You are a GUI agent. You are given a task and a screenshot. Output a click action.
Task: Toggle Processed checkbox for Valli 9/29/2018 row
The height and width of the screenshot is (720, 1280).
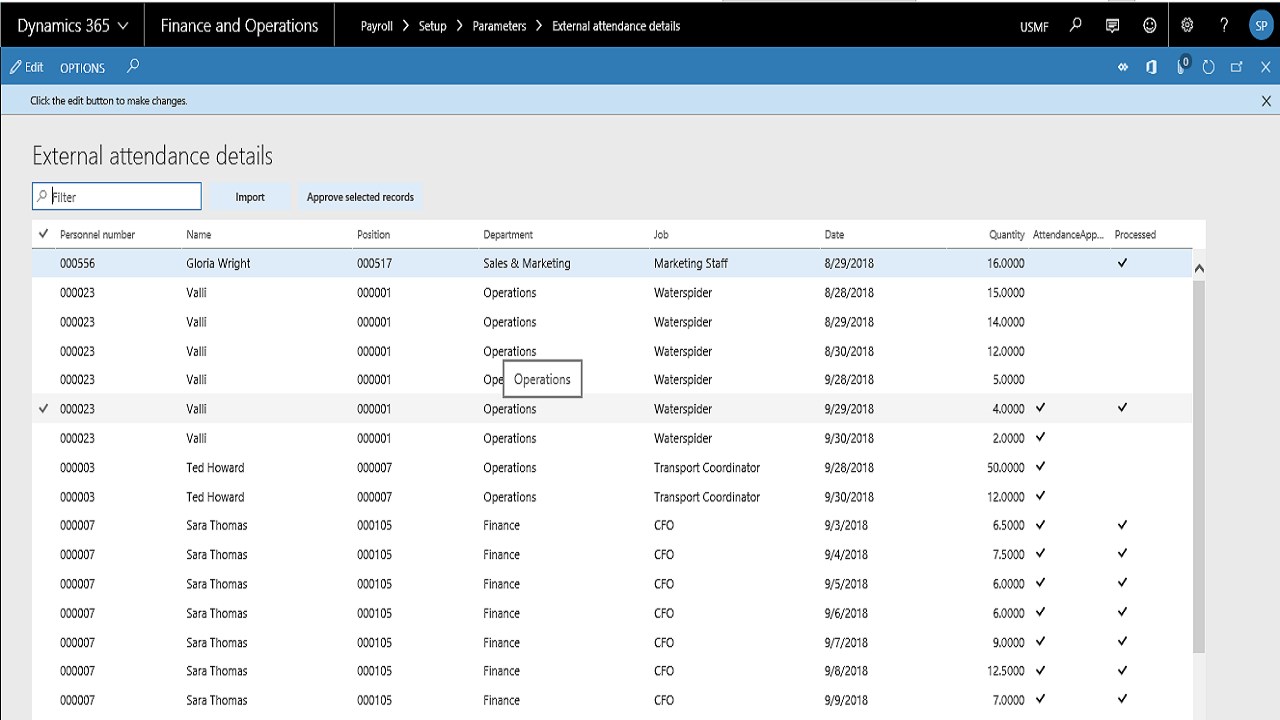pyautogui.click(x=1122, y=408)
